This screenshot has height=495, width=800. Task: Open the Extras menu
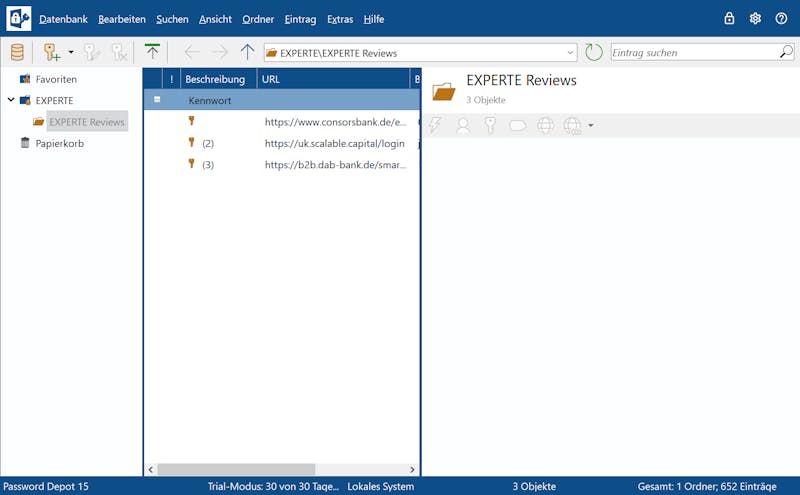(x=340, y=19)
